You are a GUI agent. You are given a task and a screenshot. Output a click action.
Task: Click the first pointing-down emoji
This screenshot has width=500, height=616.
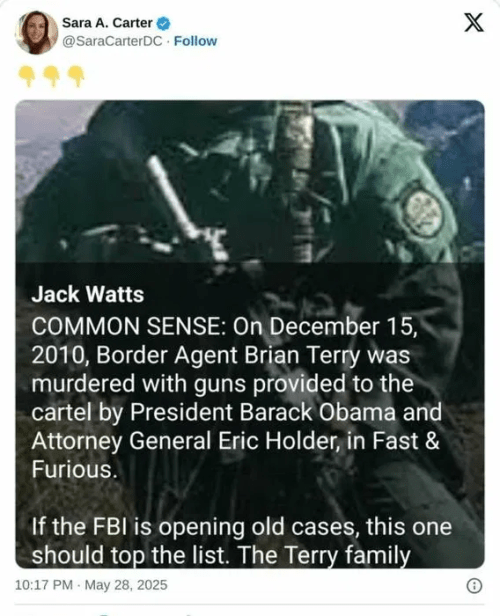(27, 76)
